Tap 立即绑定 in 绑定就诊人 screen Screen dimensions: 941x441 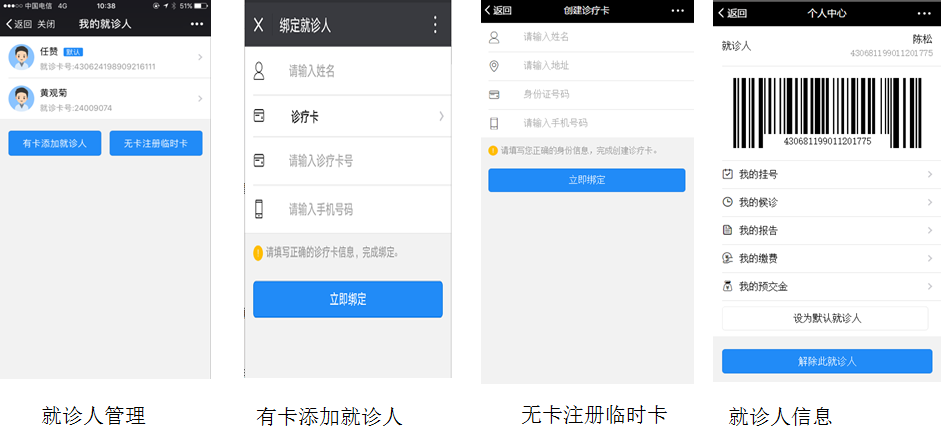(347, 299)
